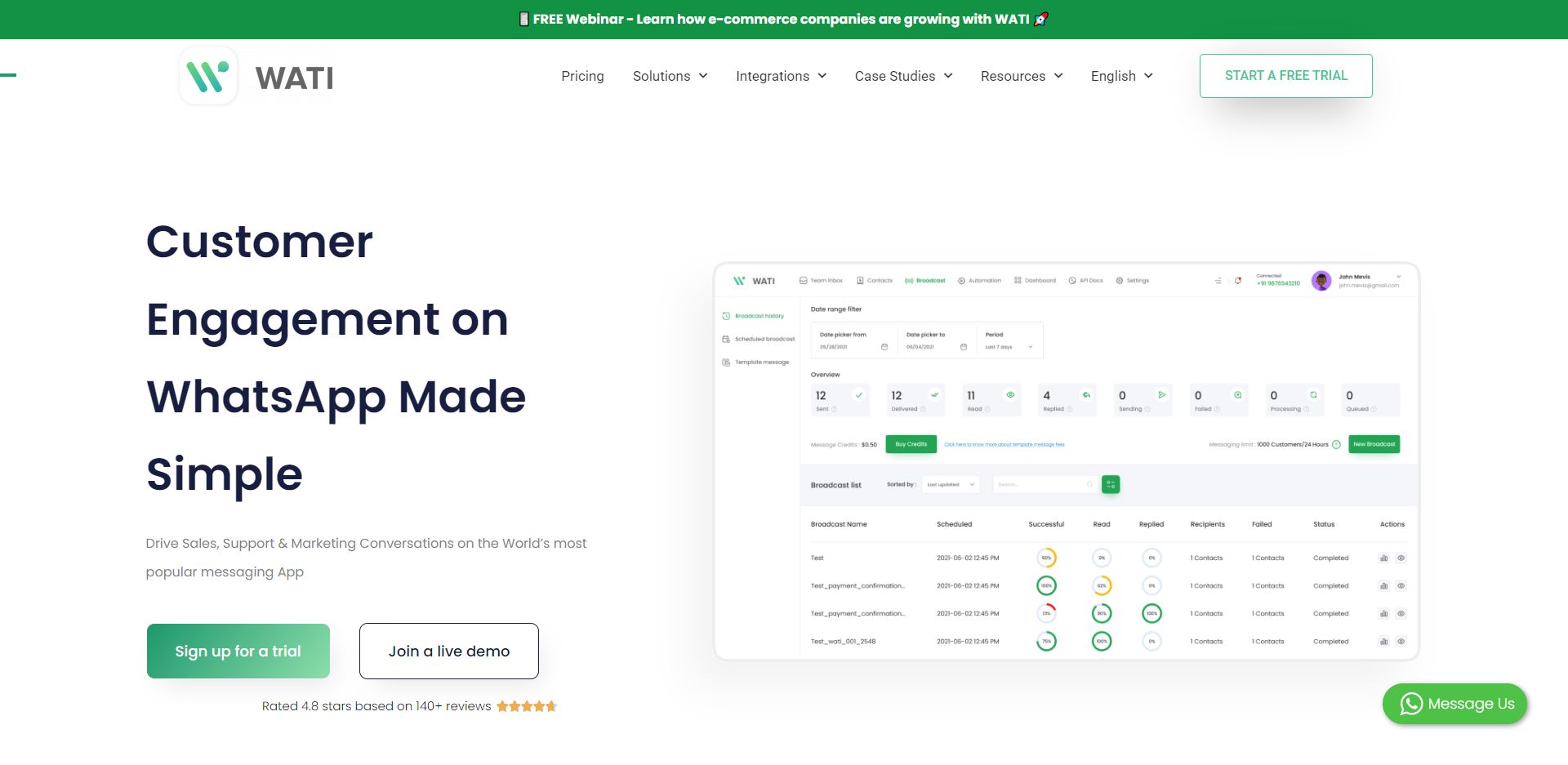Open Sorted by Last updated dropdown

951,484
